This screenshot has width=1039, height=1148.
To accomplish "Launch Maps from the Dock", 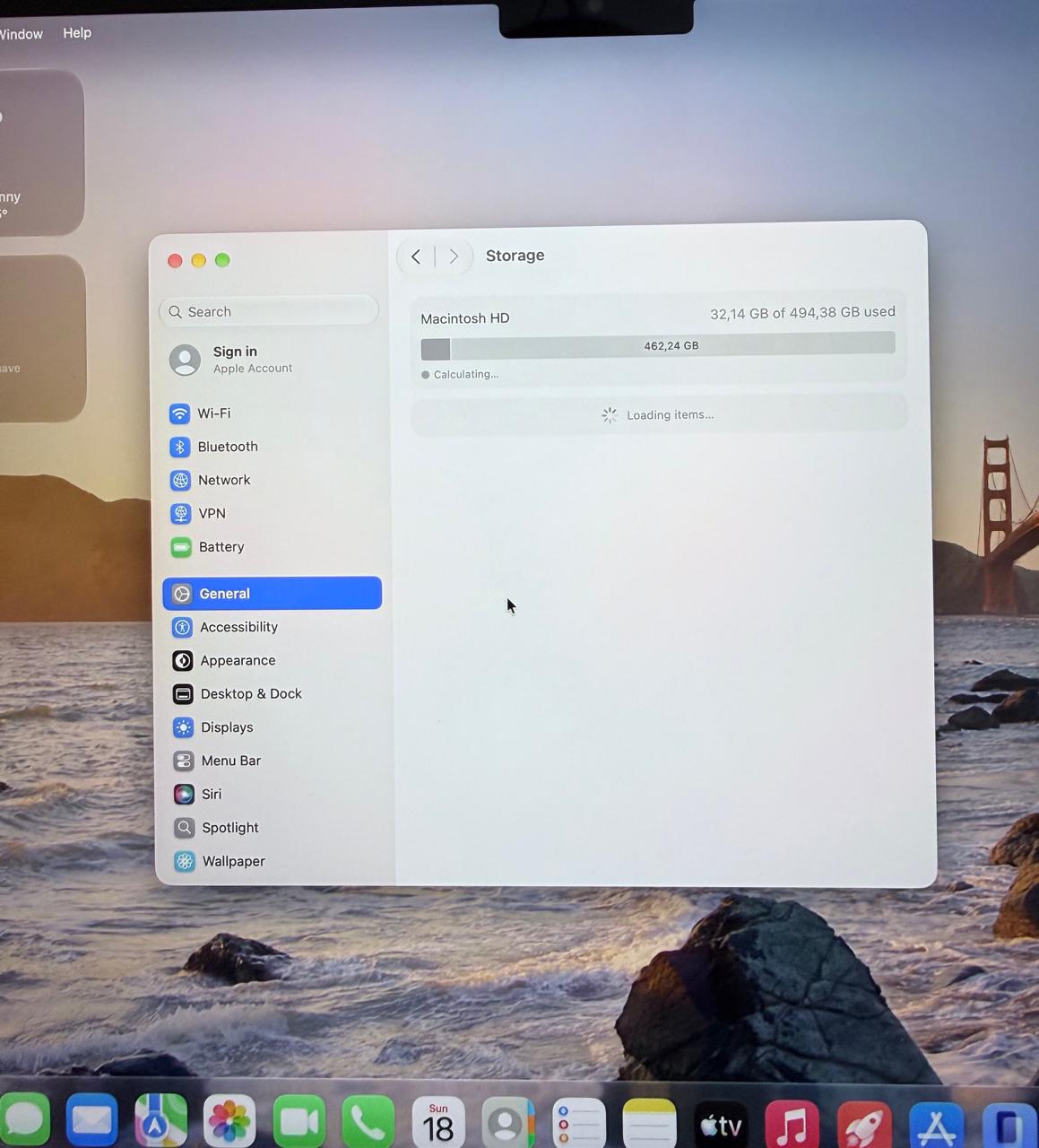I will (x=160, y=1121).
